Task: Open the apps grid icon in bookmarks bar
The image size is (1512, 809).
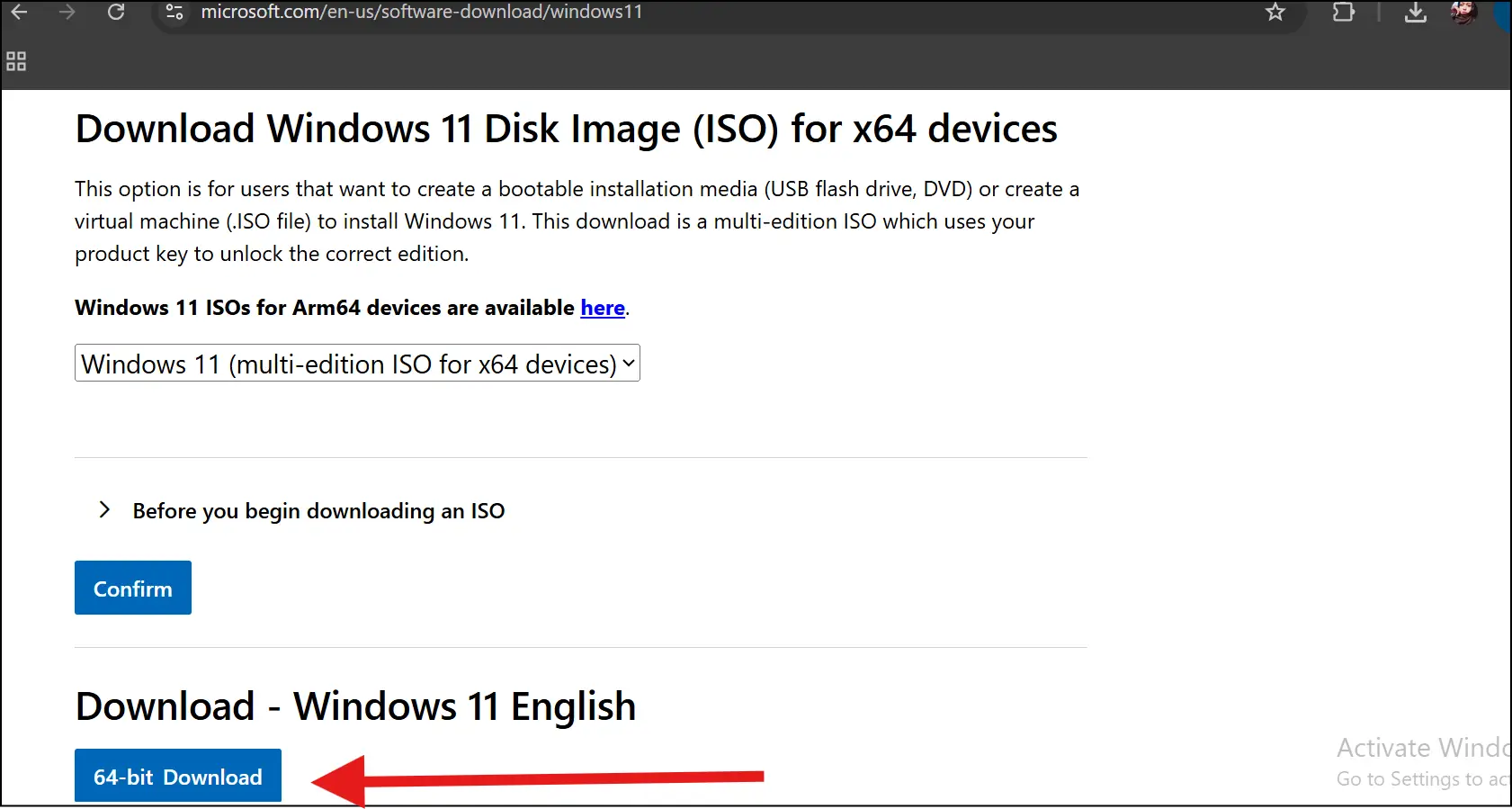Action: (16, 61)
